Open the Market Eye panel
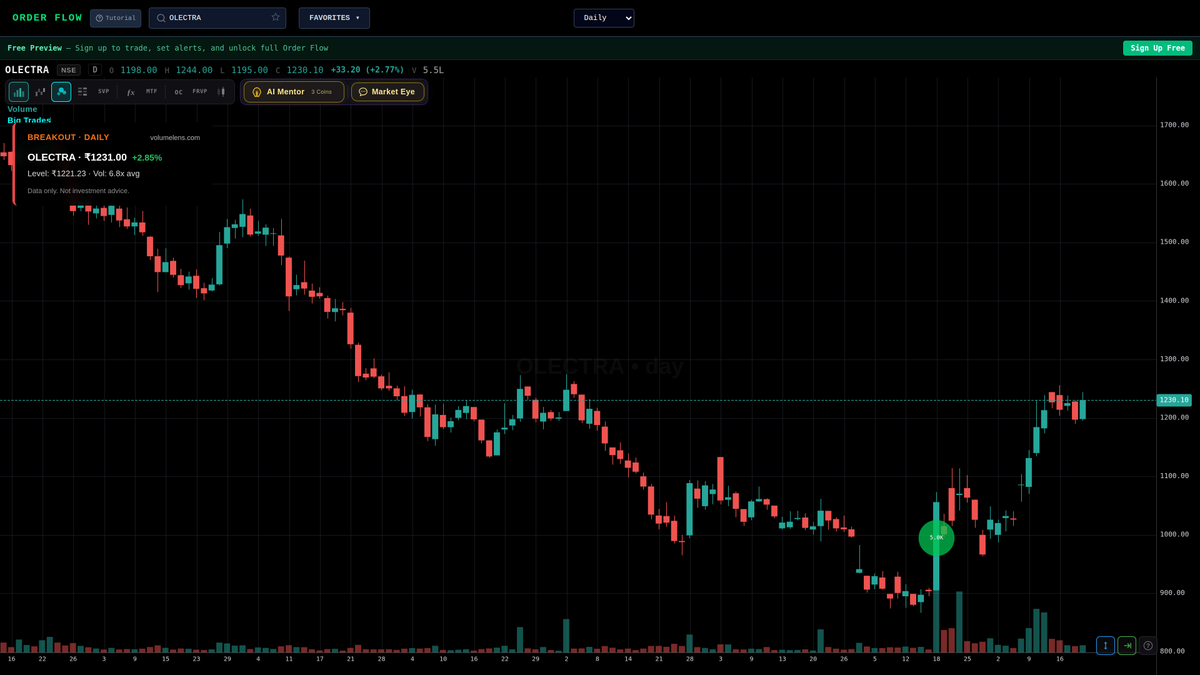Image resolution: width=1200 pixels, height=675 pixels. coord(387,91)
